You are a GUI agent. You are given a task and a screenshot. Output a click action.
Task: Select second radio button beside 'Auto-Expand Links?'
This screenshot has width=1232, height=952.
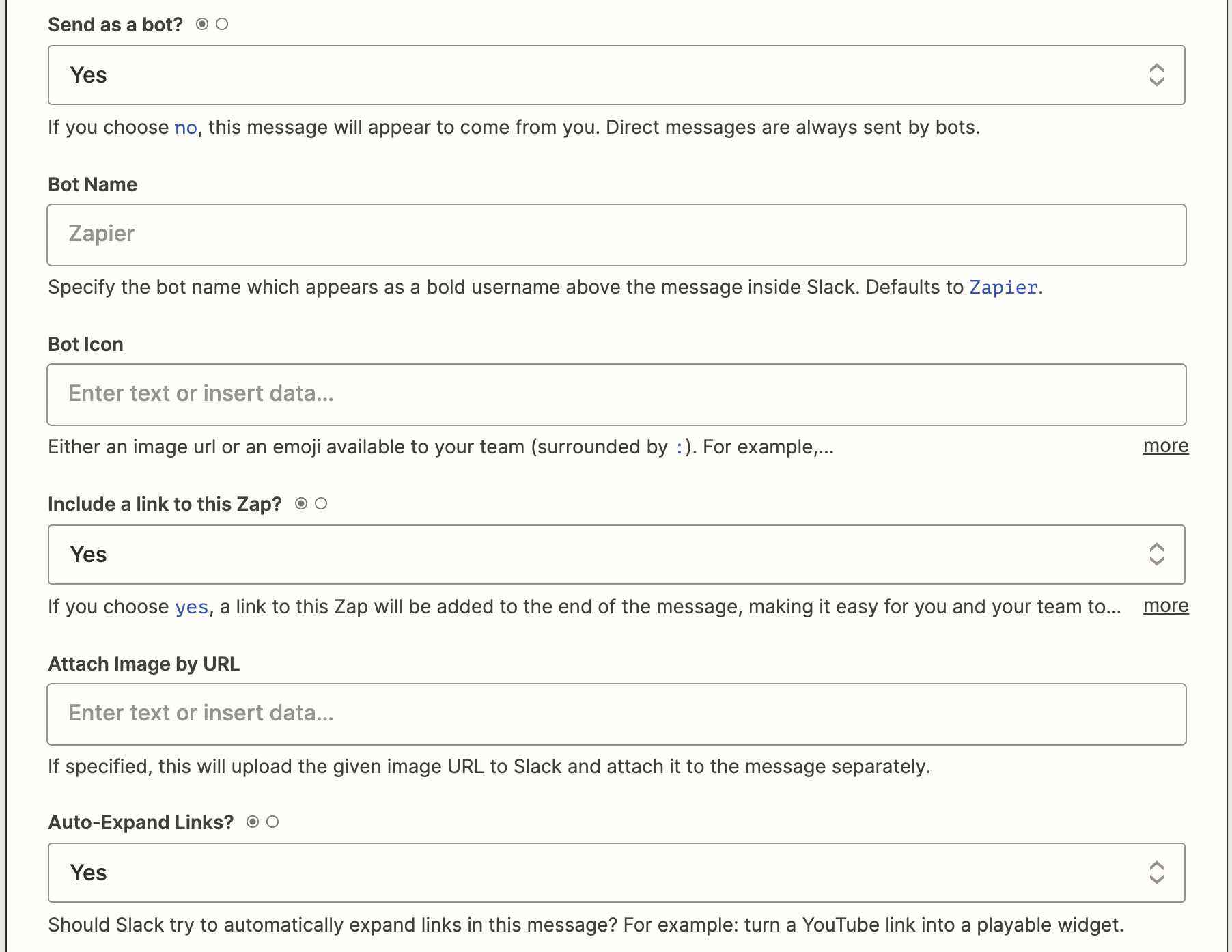pos(272,822)
